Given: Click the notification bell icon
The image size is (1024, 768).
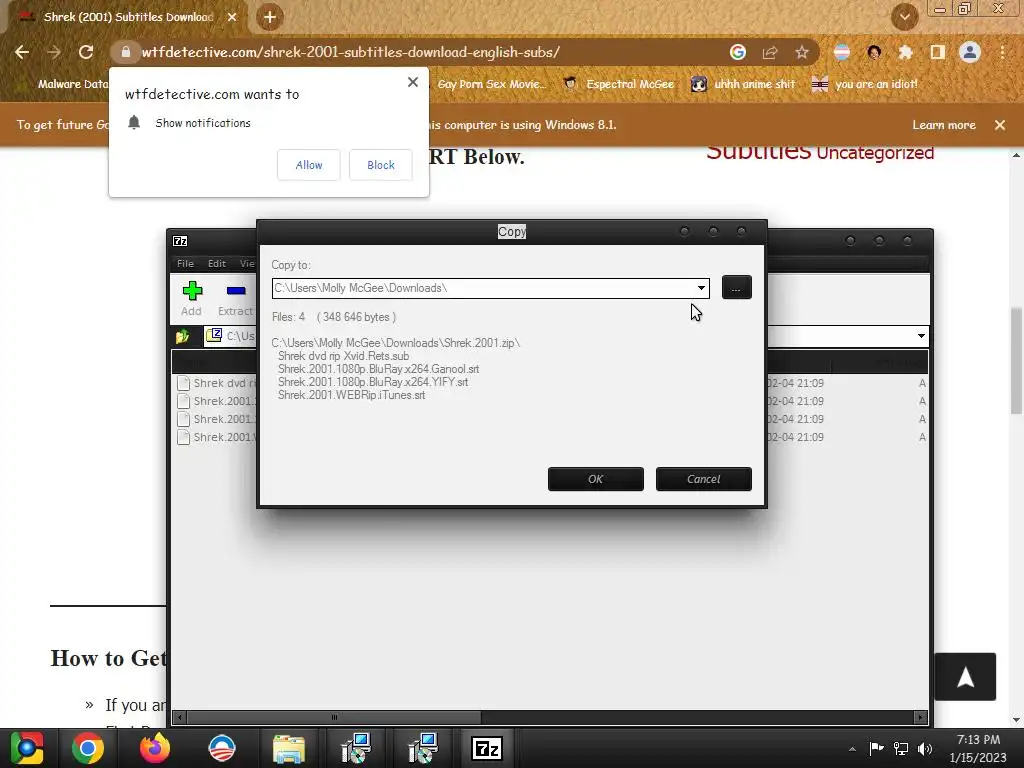Looking at the screenshot, I should coord(134,122).
